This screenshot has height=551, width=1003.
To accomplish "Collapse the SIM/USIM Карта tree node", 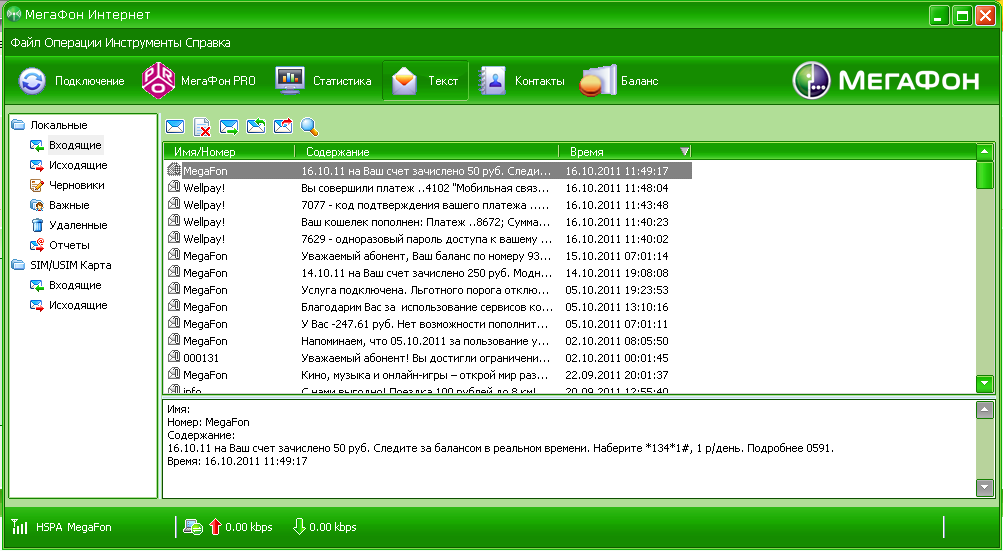I will [17, 265].
